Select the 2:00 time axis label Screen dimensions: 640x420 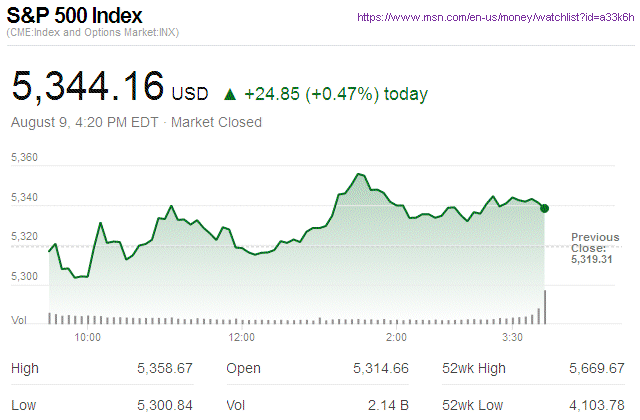click(x=396, y=338)
